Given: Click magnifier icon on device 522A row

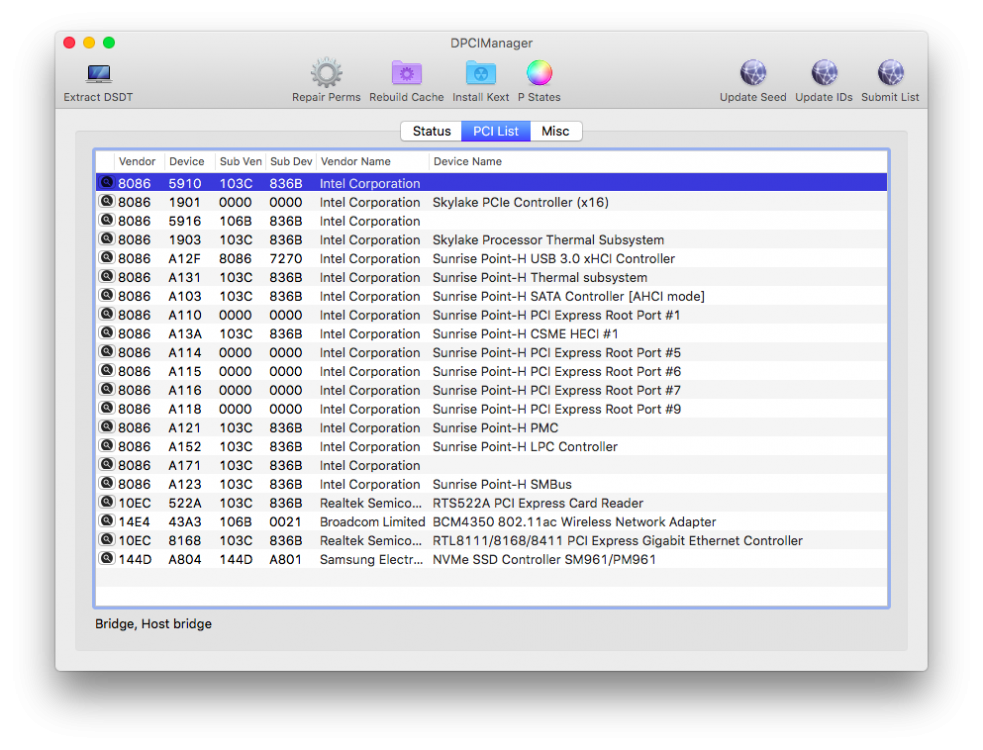Looking at the screenshot, I should coord(107,502).
